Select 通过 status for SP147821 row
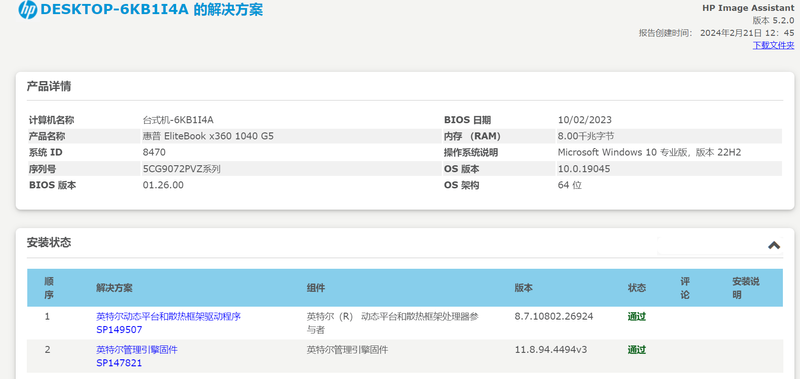Viewport: 800px width, 379px height. (x=637, y=350)
